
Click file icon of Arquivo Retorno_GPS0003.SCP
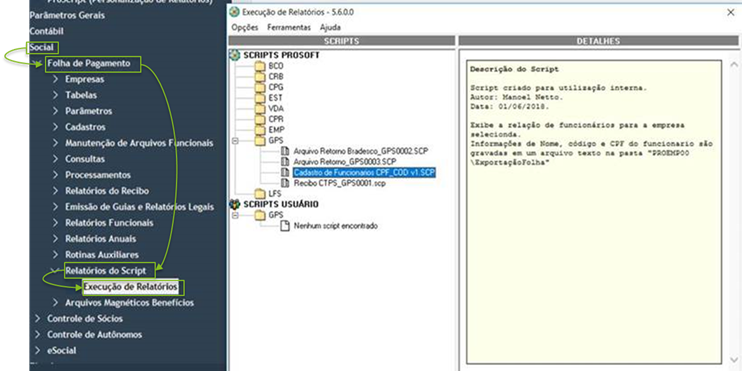click(x=285, y=162)
